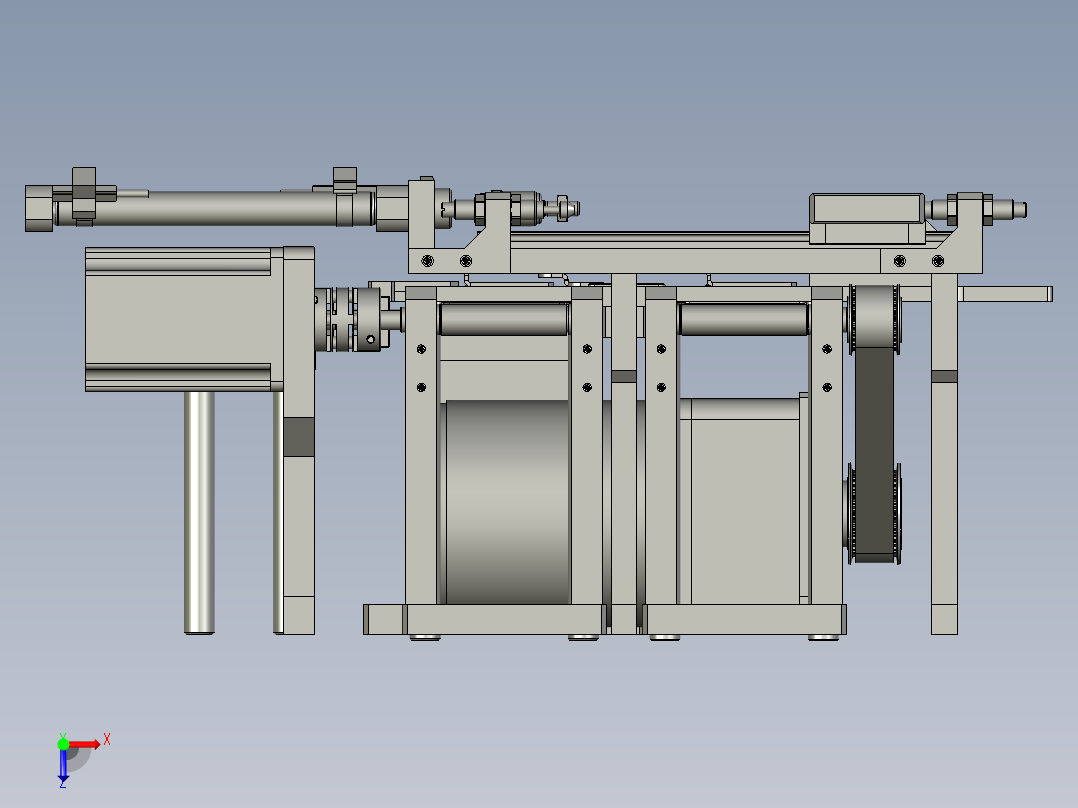This screenshot has width=1078, height=808.
Task: Select the shaft coupling next to the motor
Action: click(351, 319)
